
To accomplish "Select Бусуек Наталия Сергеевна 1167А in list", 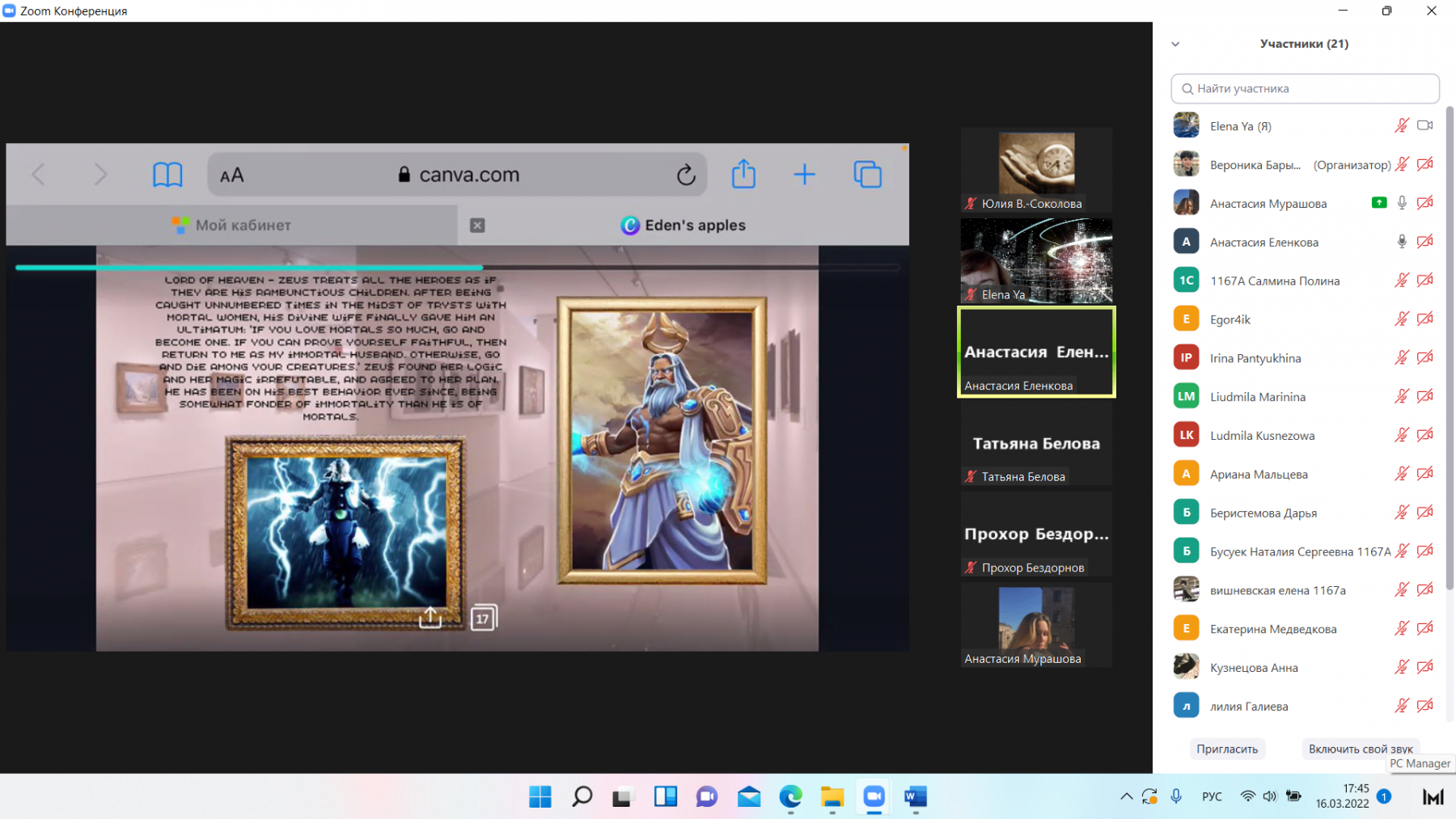I will 1305,551.
